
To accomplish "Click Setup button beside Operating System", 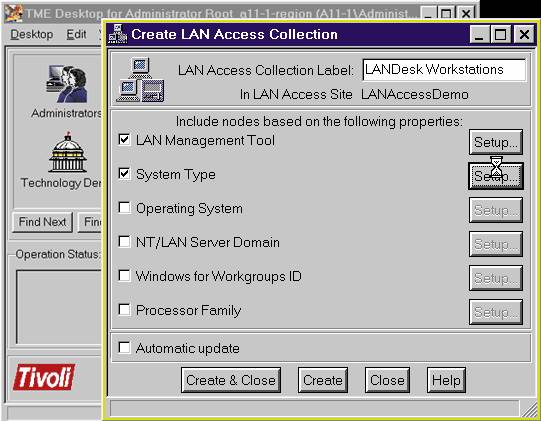I will click(x=496, y=210).
